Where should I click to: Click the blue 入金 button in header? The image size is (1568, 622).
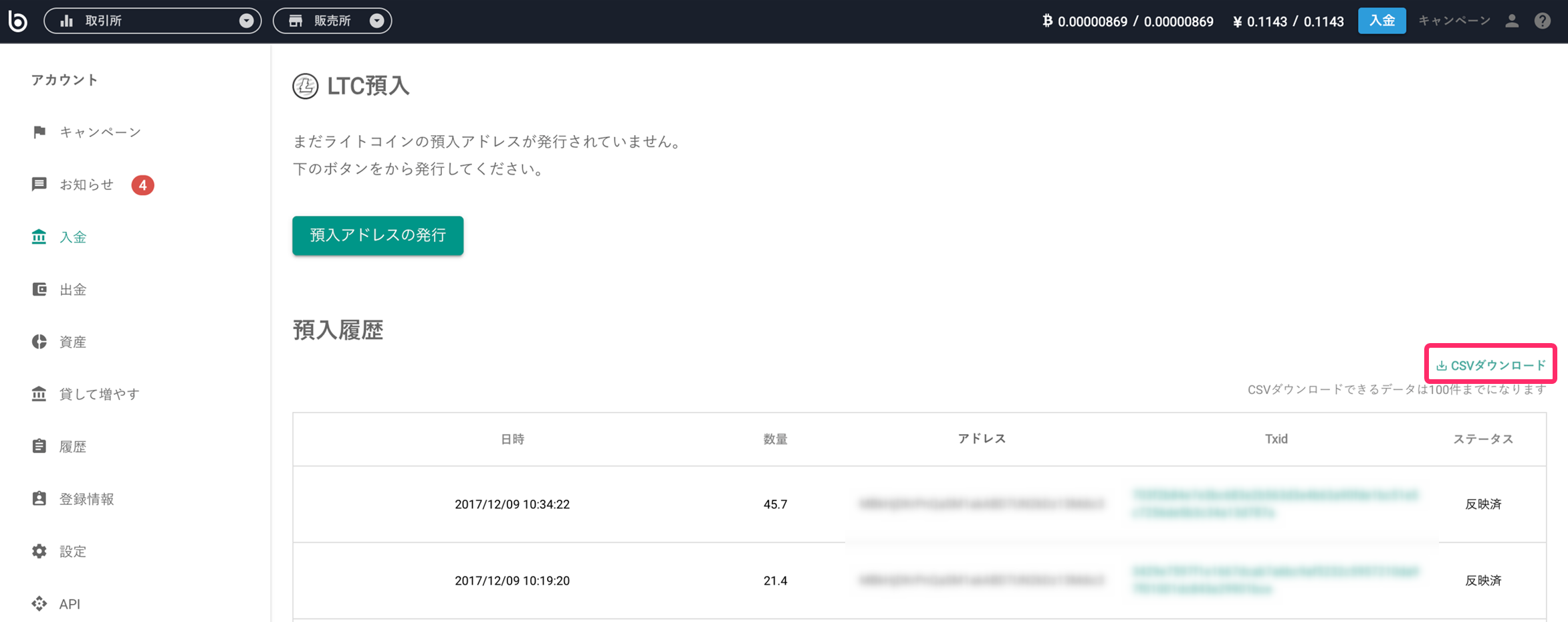pos(1381,21)
